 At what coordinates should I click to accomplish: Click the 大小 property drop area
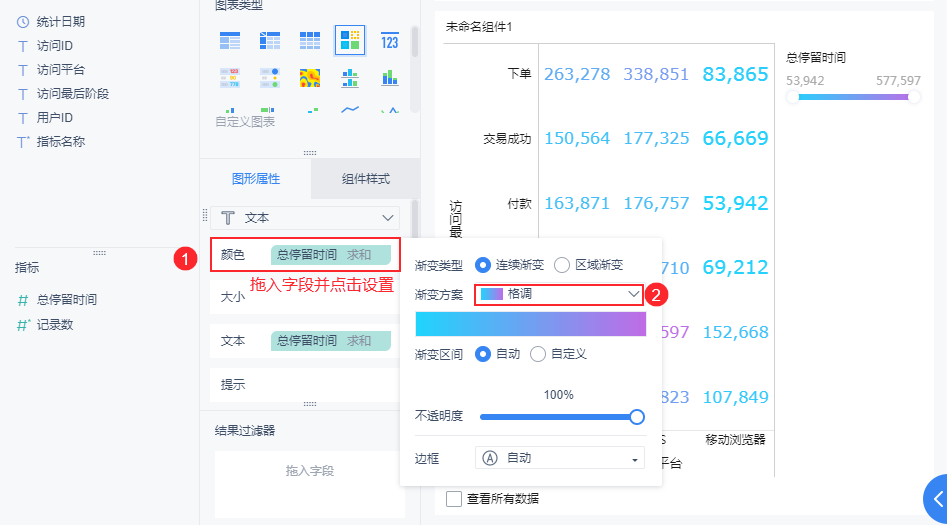pyautogui.click(x=304, y=297)
